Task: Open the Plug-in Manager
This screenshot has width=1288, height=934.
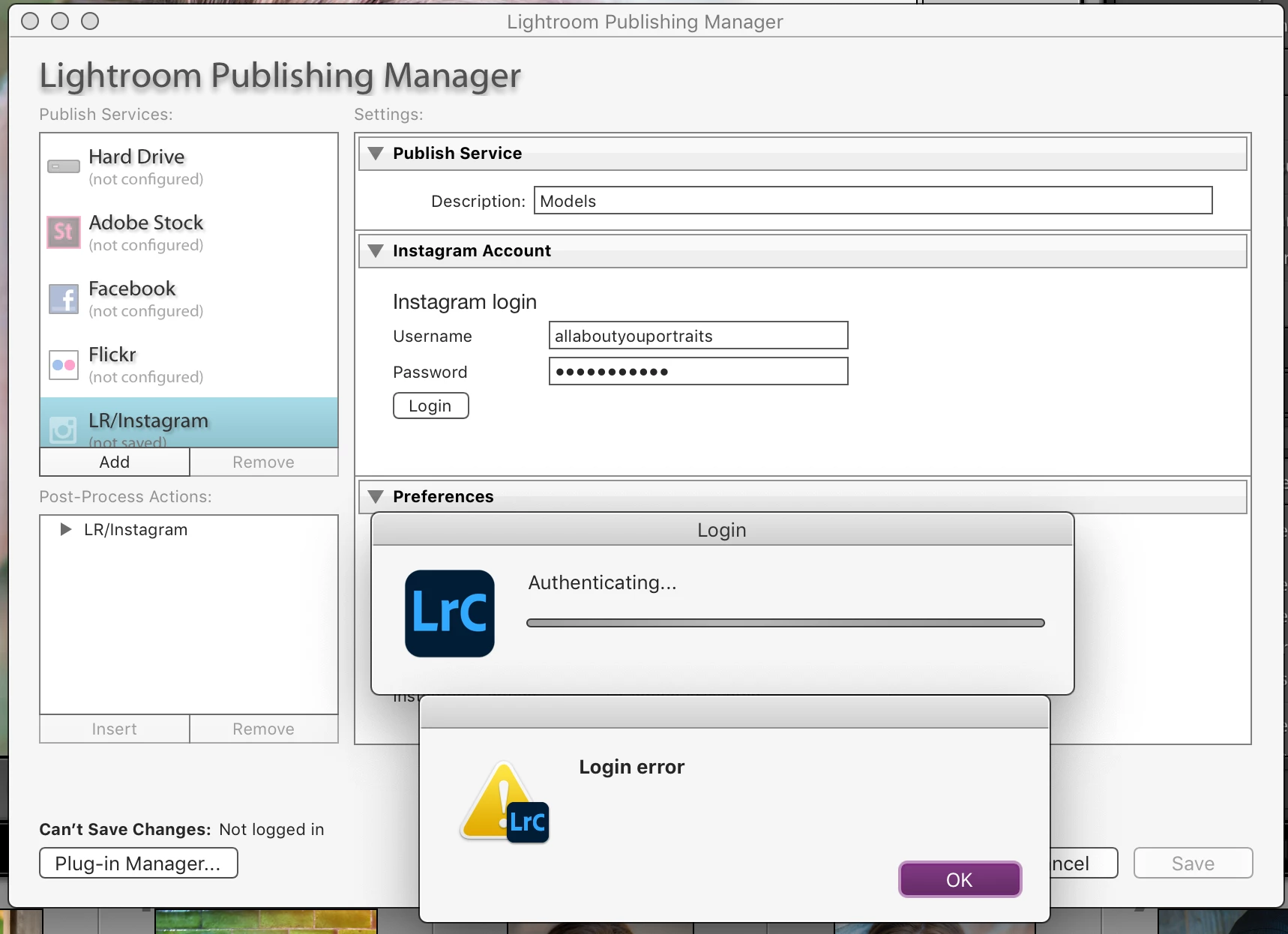Action: (139, 863)
